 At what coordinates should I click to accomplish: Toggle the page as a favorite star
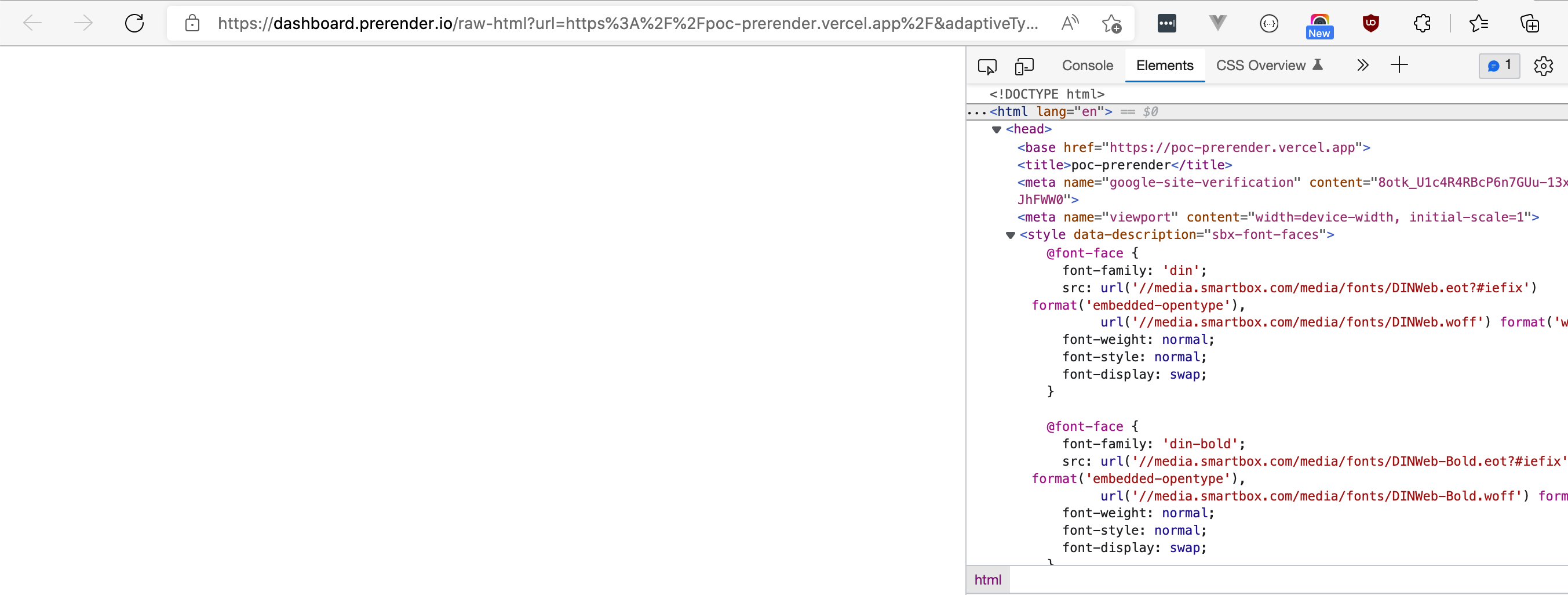tap(1111, 23)
